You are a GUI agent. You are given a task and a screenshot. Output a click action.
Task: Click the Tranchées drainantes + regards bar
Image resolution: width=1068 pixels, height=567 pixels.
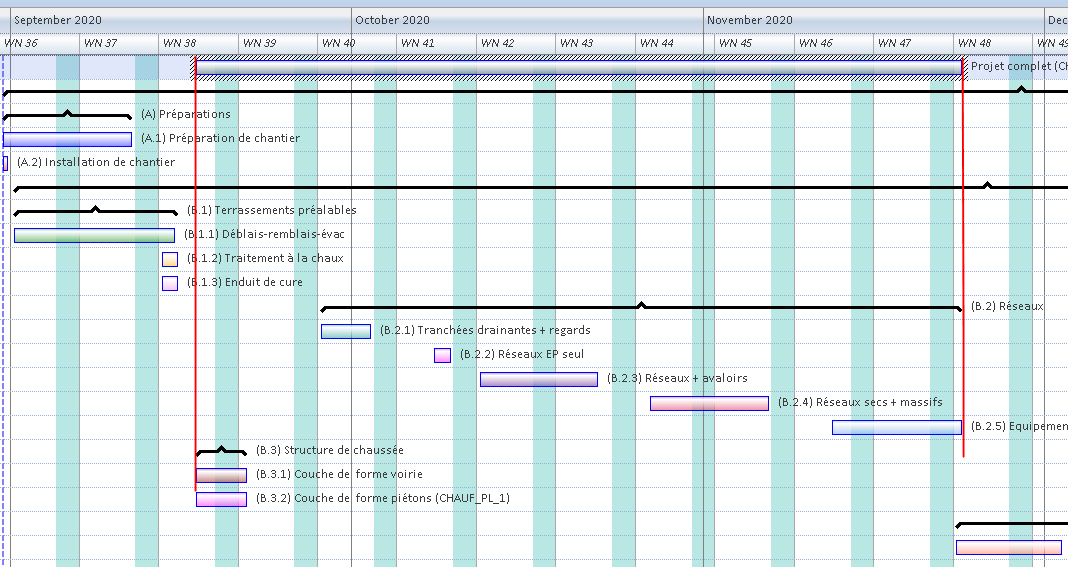(x=345, y=331)
